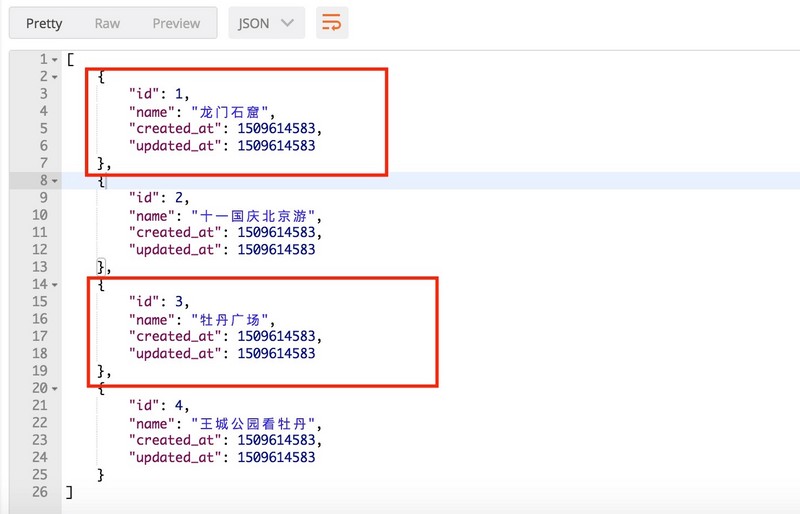Switch to the Raw view tab
The width and height of the screenshot is (800, 514).
[x=107, y=23]
